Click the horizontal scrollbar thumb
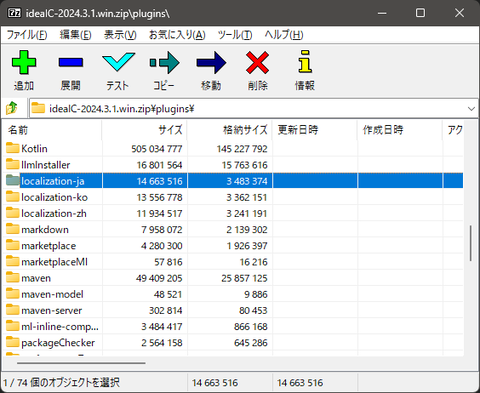 coord(81,363)
